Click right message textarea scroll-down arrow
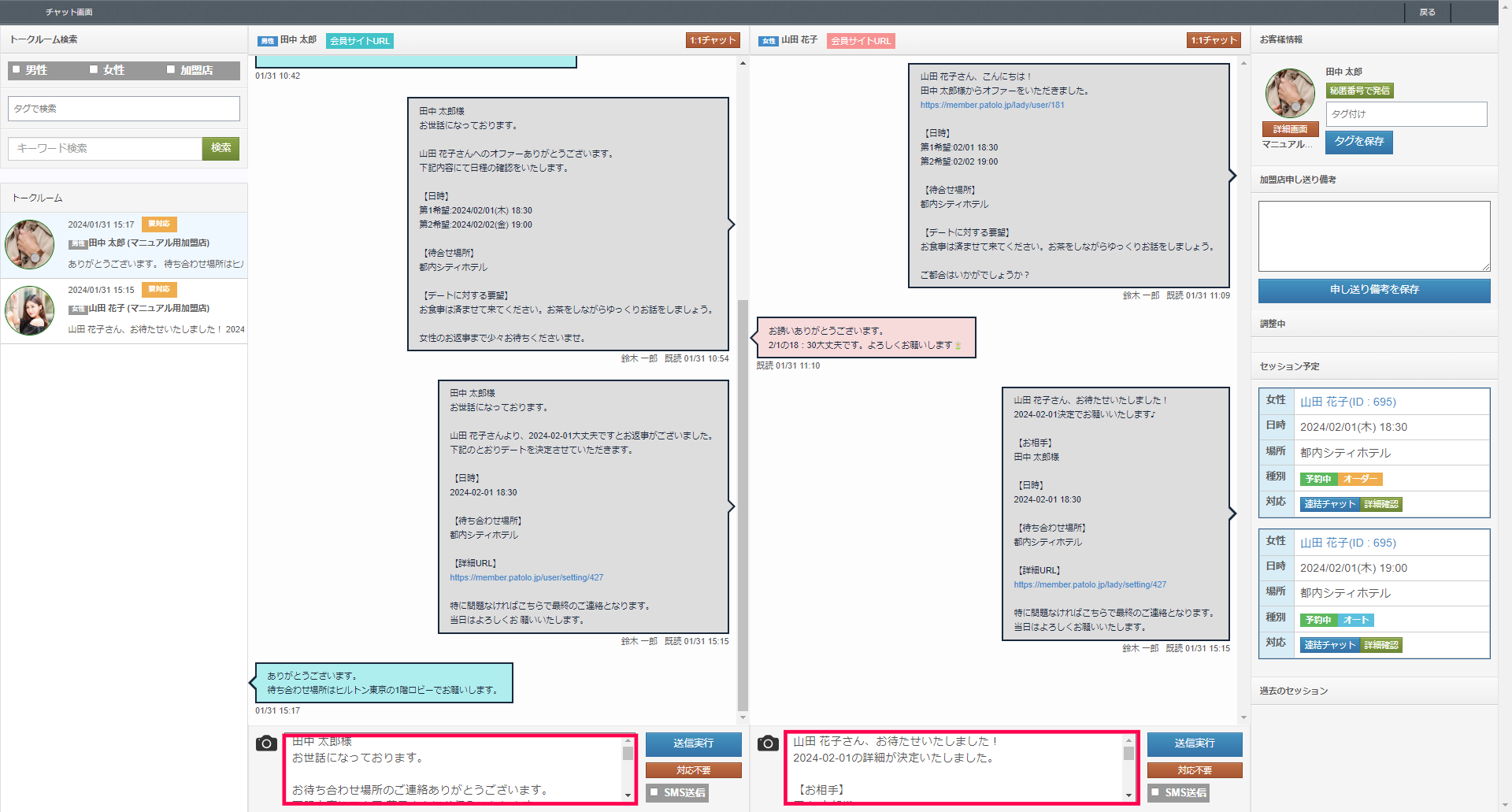This screenshot has width=1512, height=812. [1128, 795]
